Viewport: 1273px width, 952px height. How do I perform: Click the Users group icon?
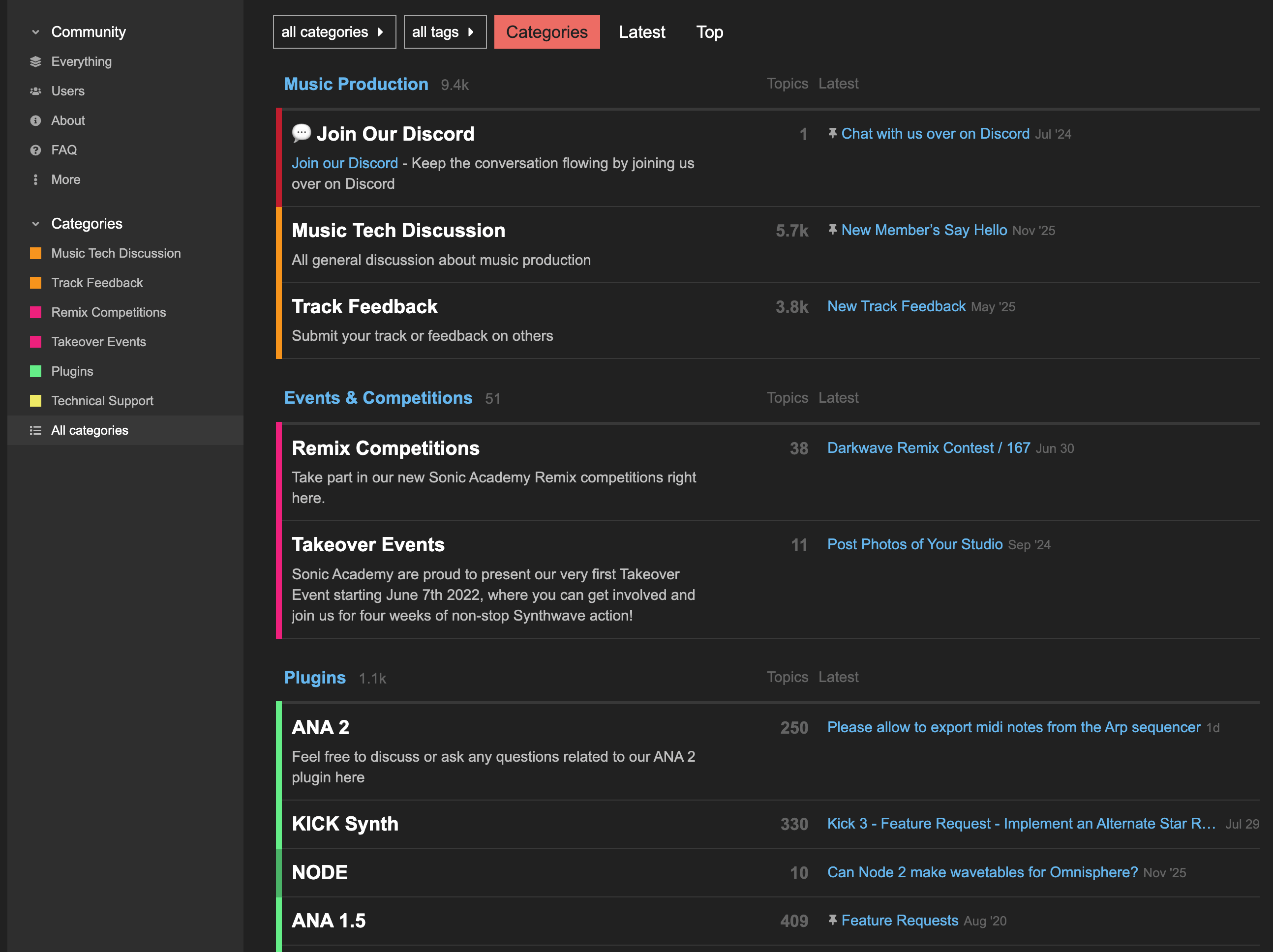click(36, 91)
